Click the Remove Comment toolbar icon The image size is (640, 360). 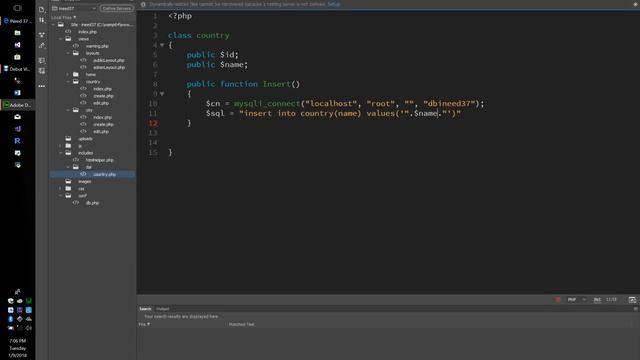pos(42,71)
